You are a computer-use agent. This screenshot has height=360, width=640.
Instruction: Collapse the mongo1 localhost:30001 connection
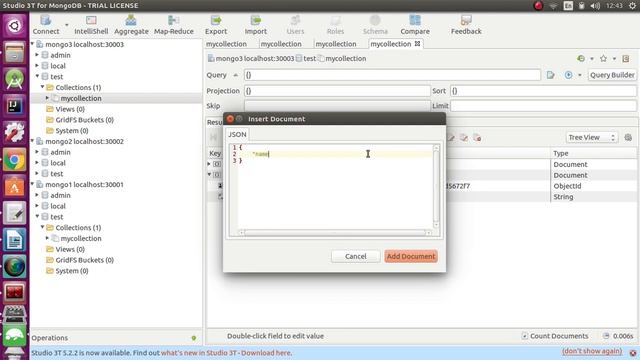click(x=33, y=184)
